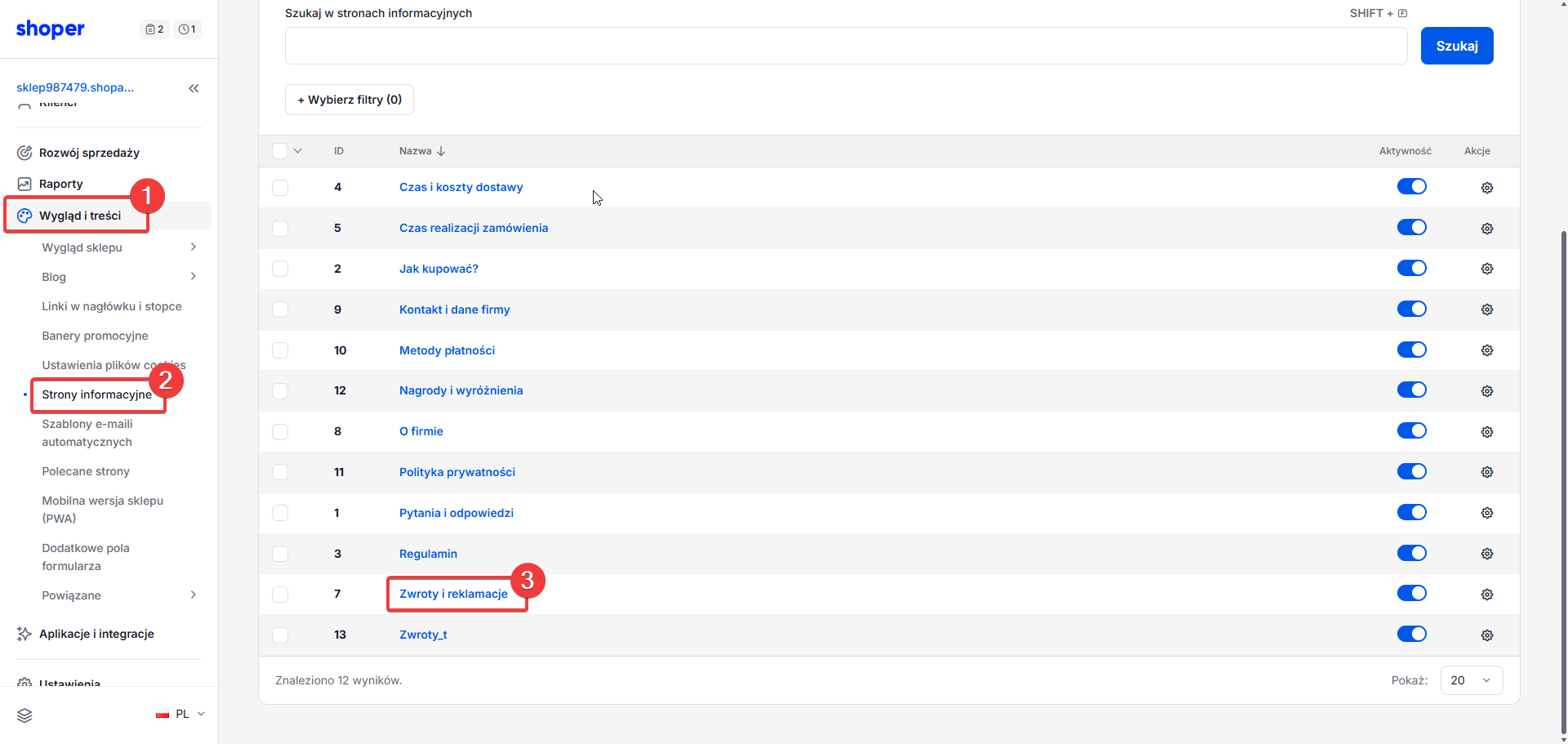This screenshot has width=1568, height=744.
Task: Click the Aplikacje i integracje sparkle icon
Action: 24,634
